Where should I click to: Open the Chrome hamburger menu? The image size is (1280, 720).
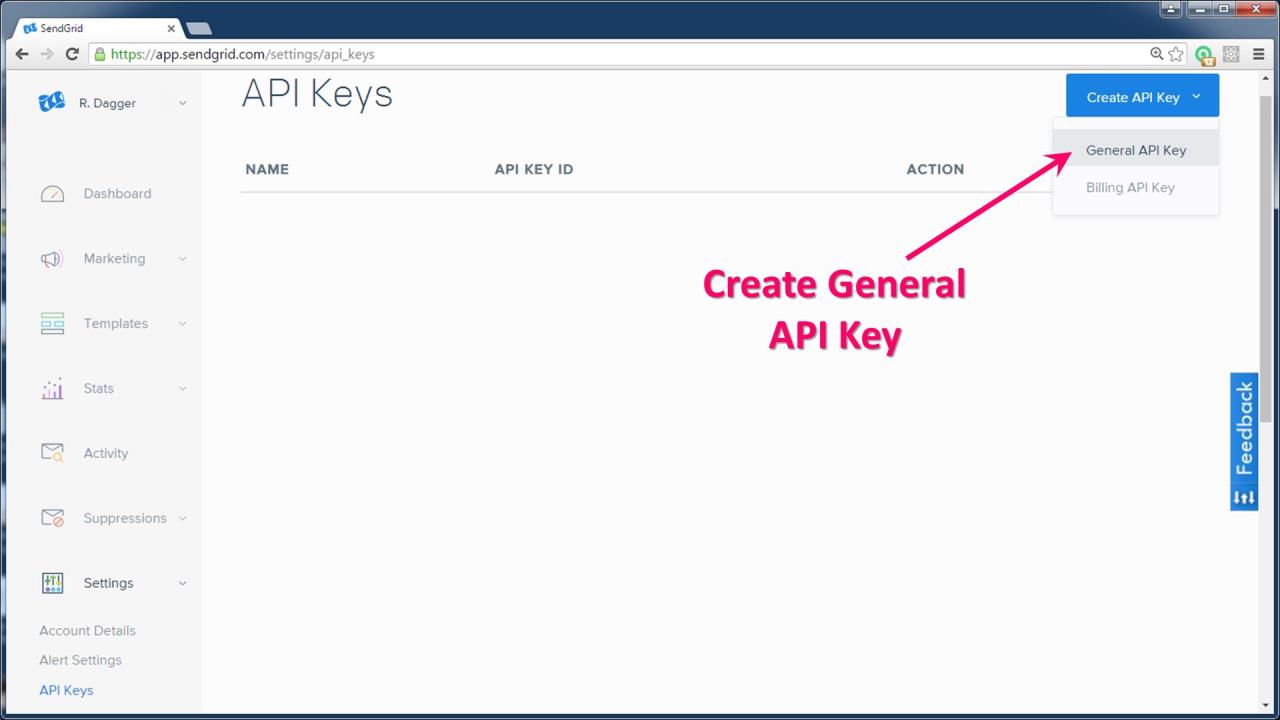click(x=1258, y=54)
